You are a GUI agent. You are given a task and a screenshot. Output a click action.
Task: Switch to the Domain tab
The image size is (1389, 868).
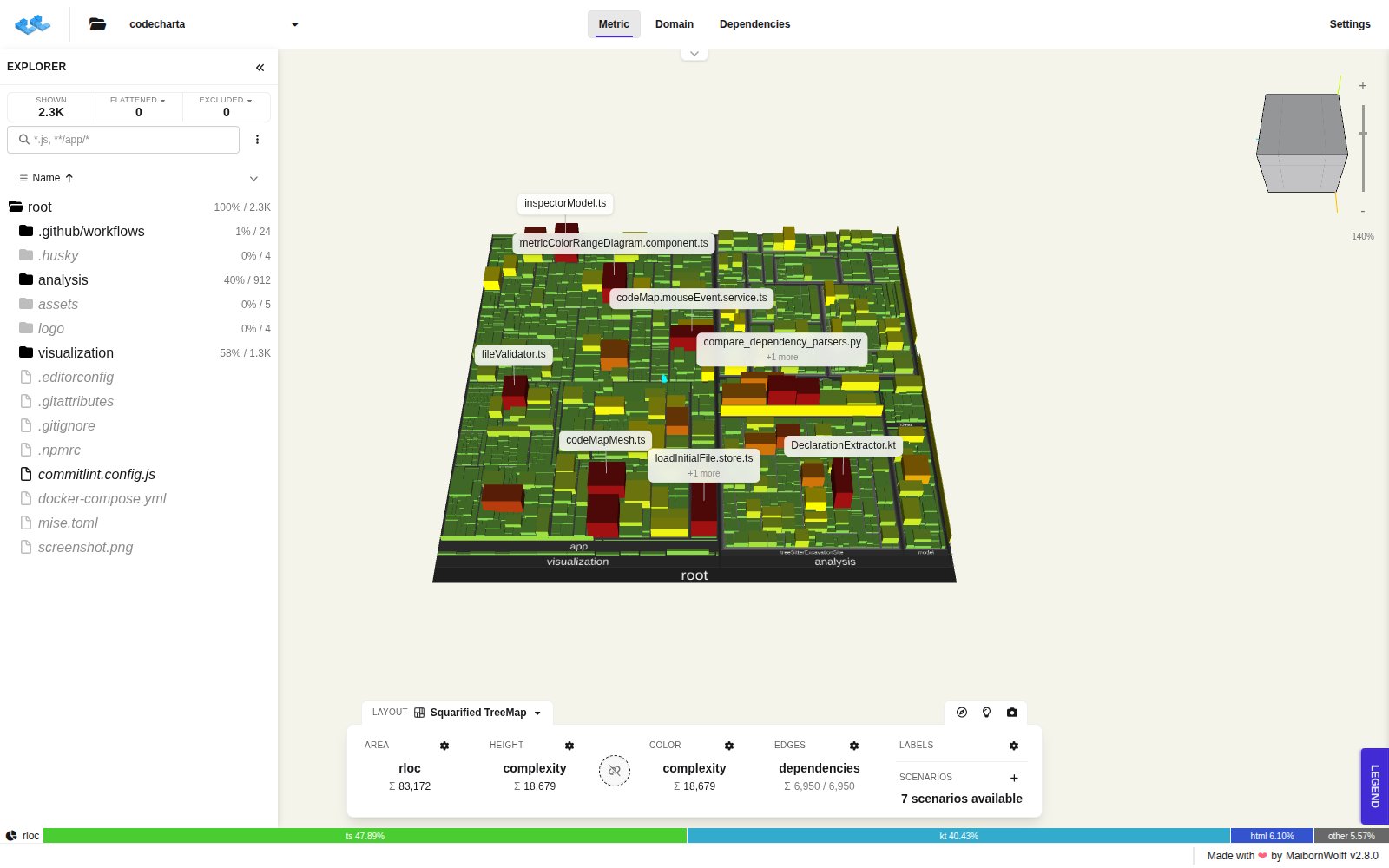pos(675,24)
